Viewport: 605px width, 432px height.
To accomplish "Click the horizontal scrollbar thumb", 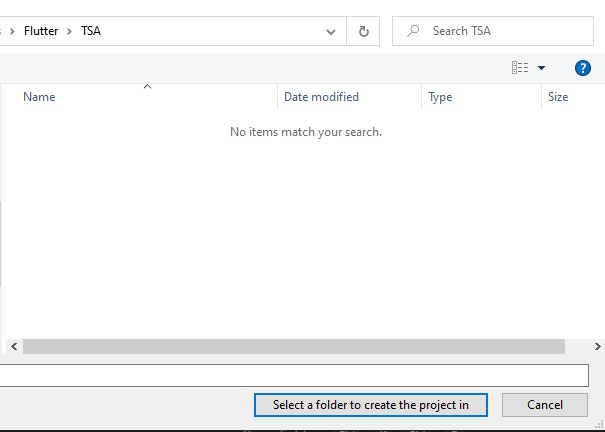I will click(293, 346).
